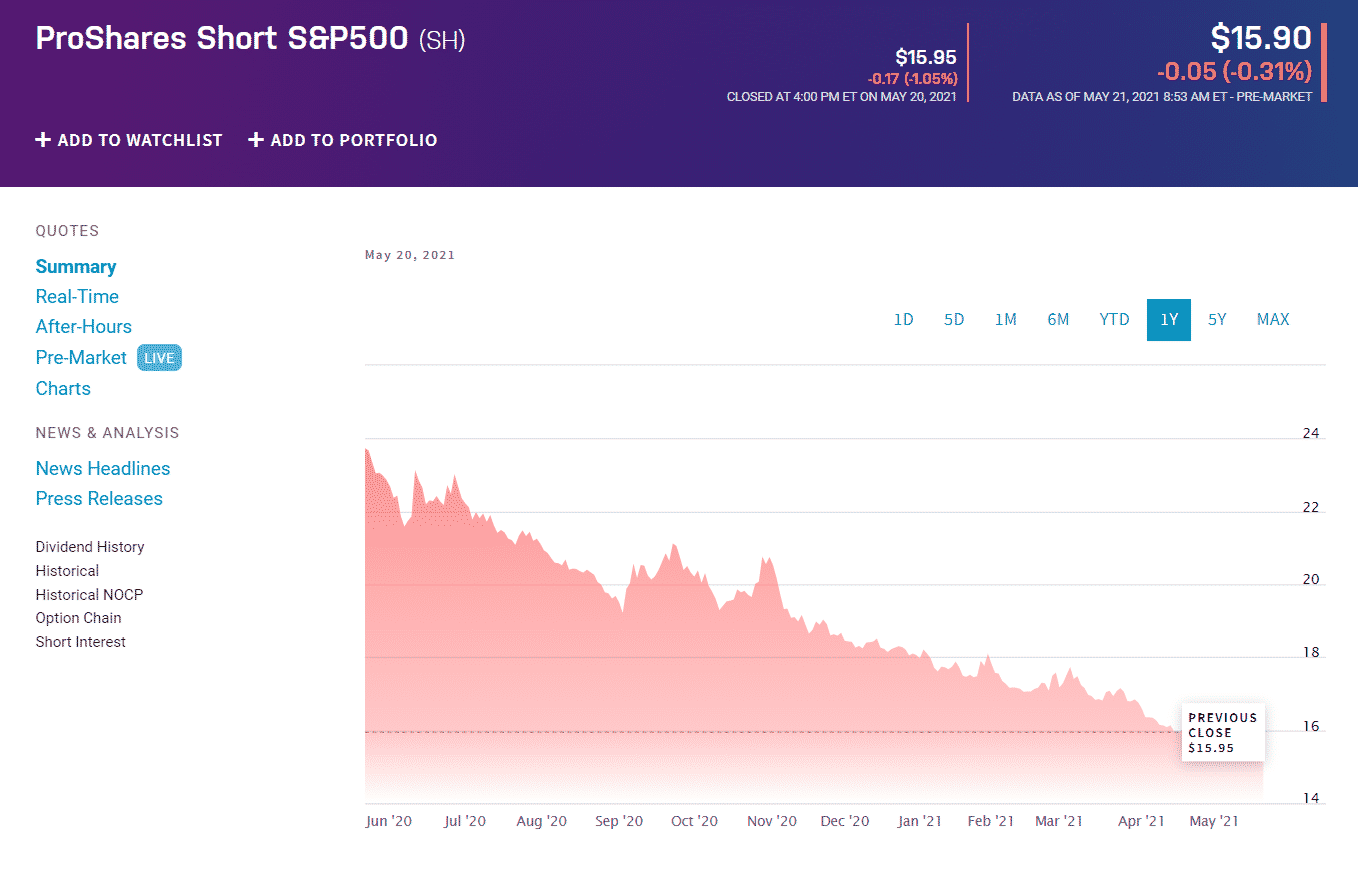
Task: Click the DATA AS OF MAY 21 pre-market text
Action: (1162, 97)
